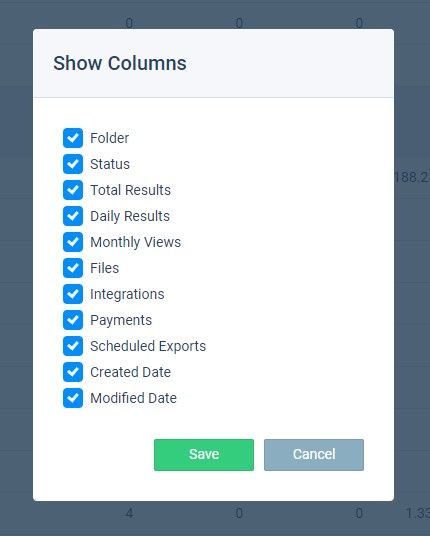Viewport: 430px width, 536px height.
Task: Click the Modified Date label
Action: [133, 398]
